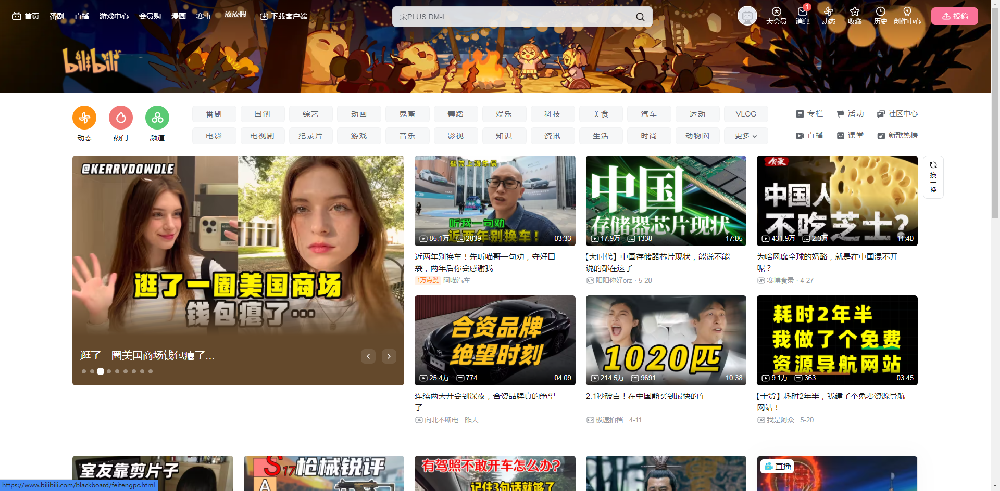
Task: Open the 收藏 star favorites icon
Action: 855,15
